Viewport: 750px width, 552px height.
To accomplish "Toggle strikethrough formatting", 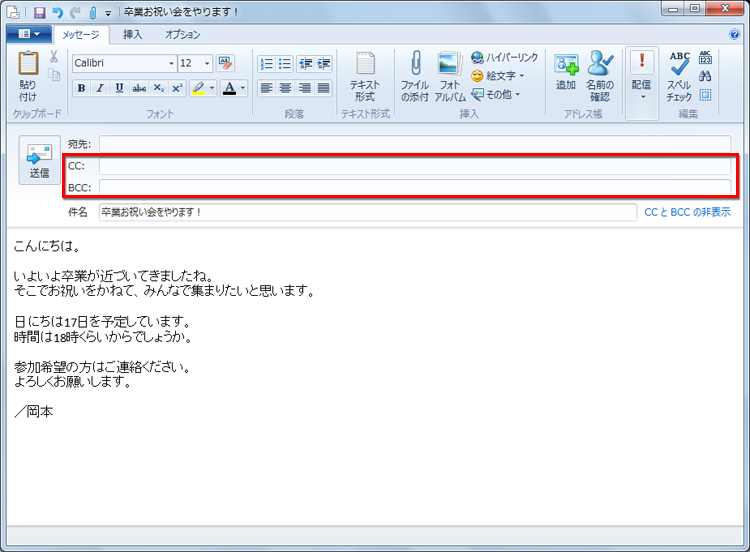I will tap(139, 88).
